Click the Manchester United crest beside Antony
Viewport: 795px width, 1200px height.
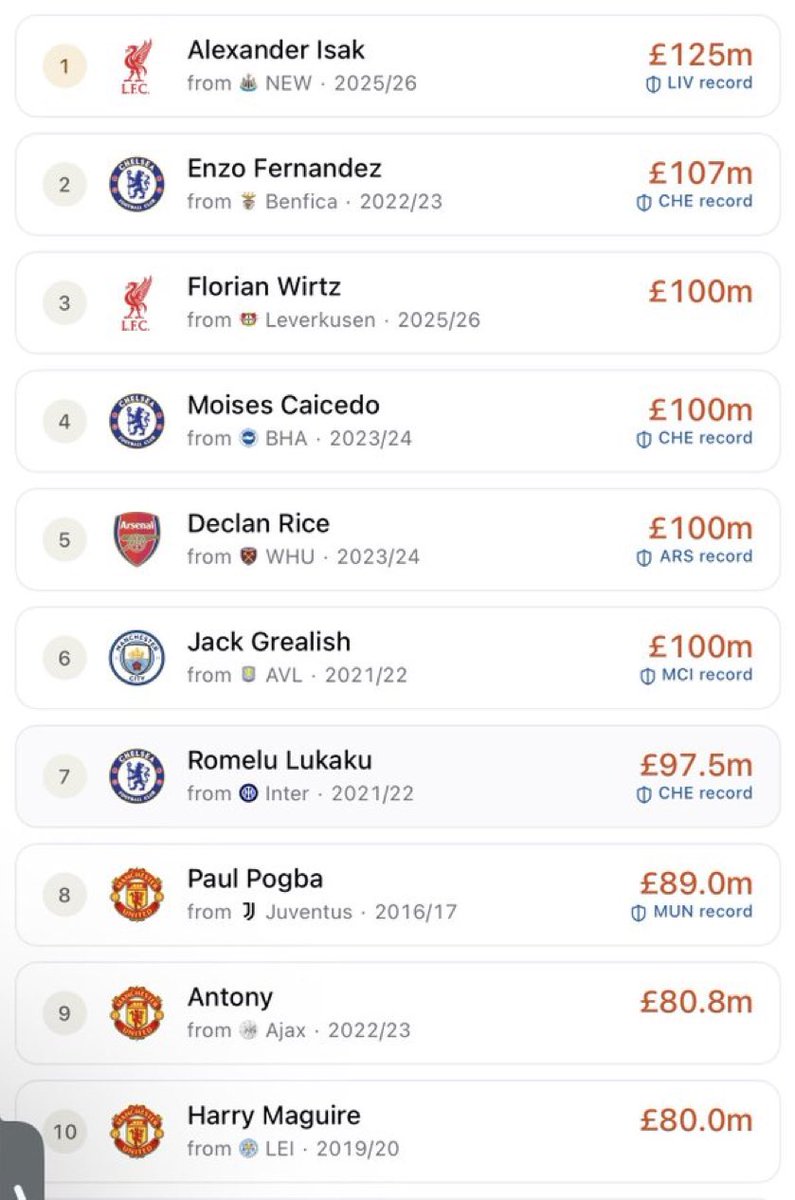click(137, 1013)
